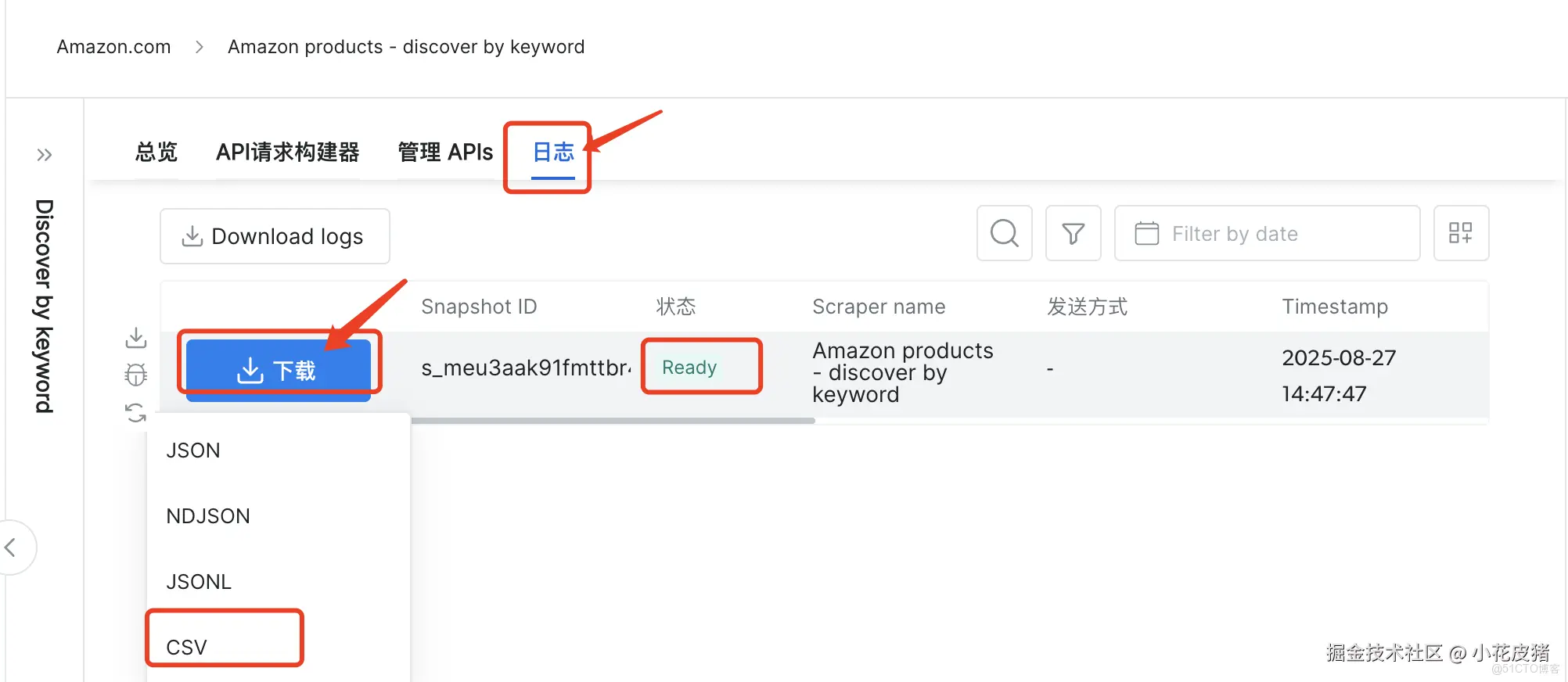Choose JSON from the download menu

coord(193,450)
